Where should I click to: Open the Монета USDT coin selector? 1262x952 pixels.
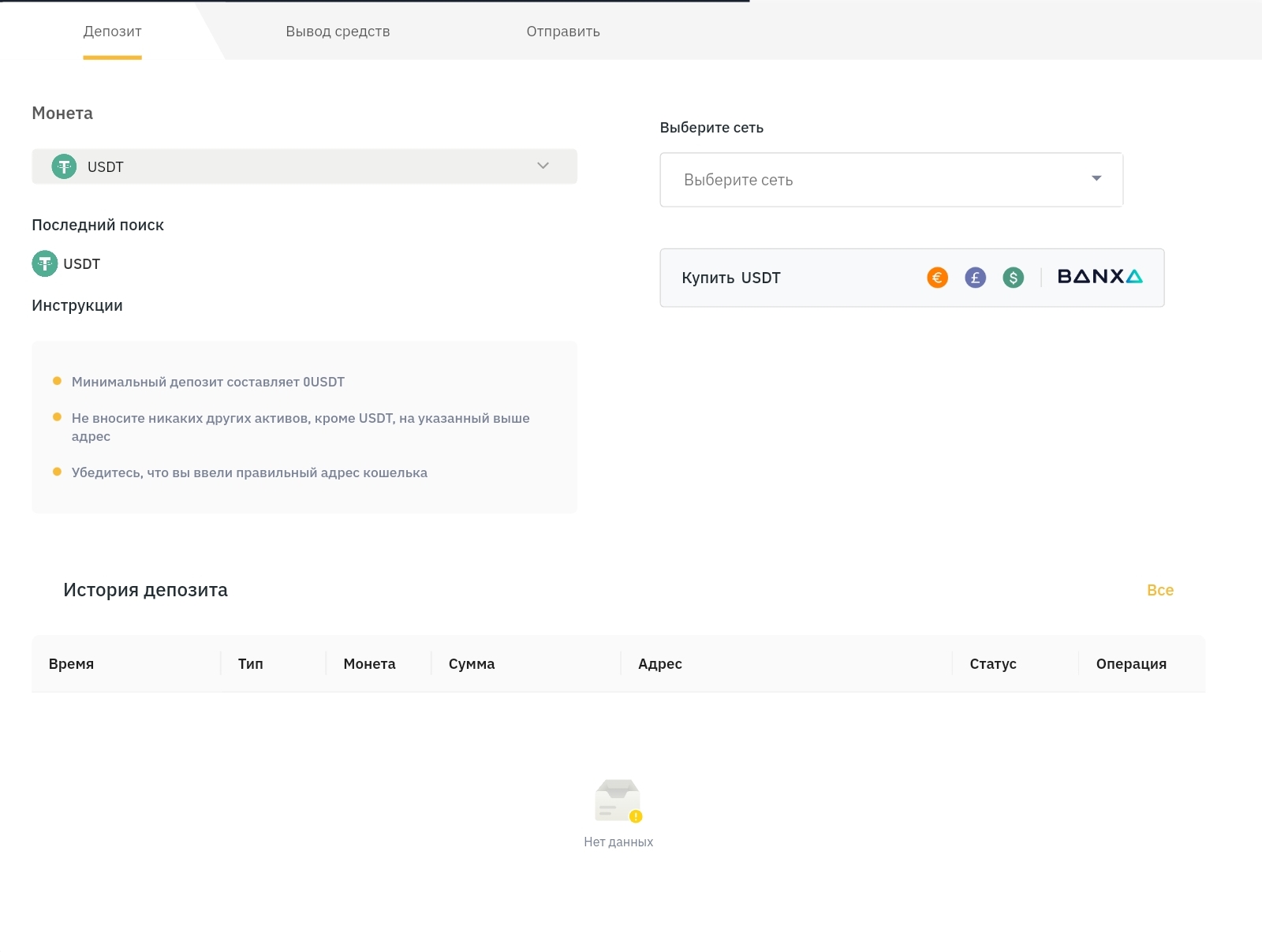[x=304, y=166]
